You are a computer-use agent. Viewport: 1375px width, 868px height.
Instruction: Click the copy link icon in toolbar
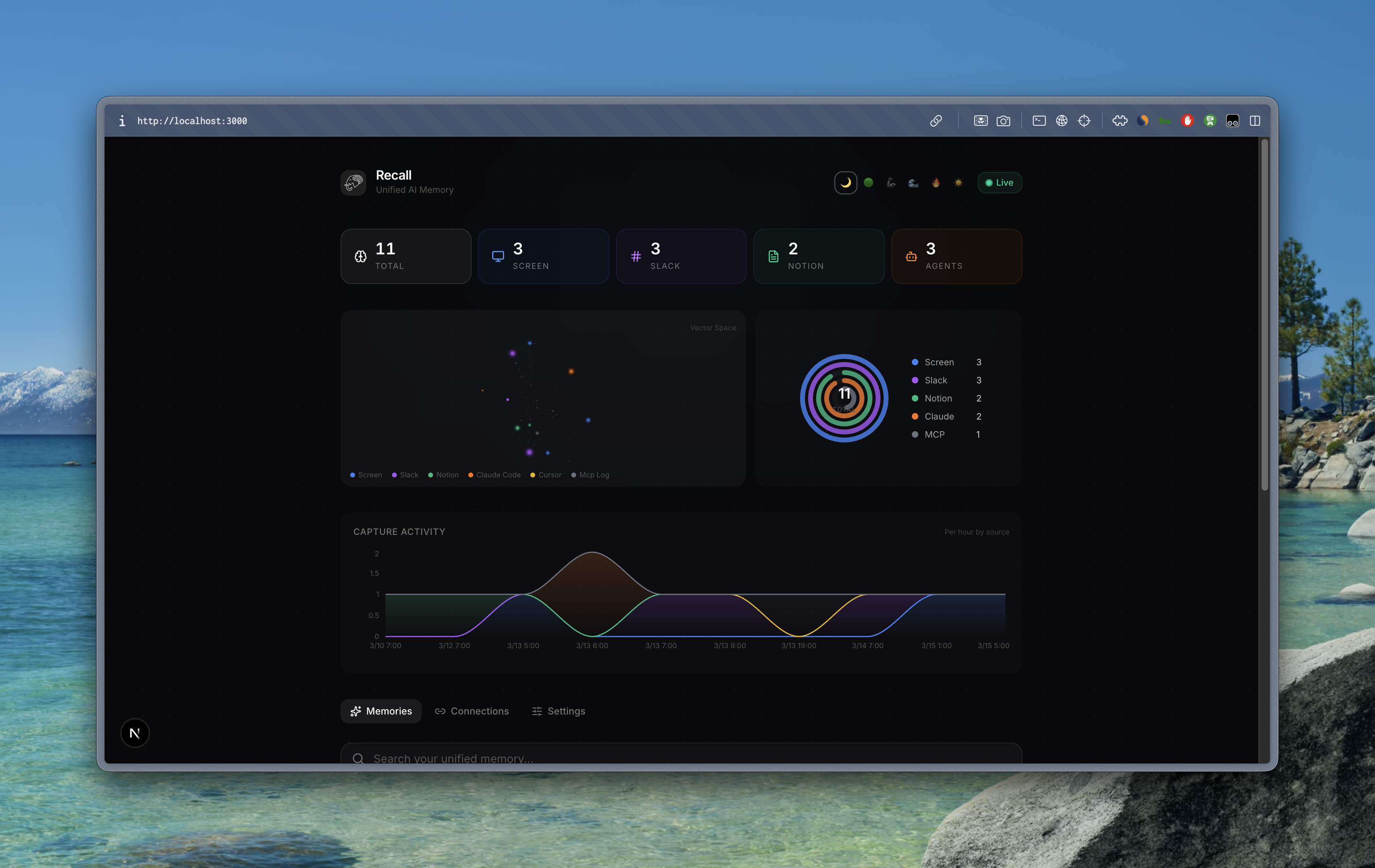[x=935, y=121]
